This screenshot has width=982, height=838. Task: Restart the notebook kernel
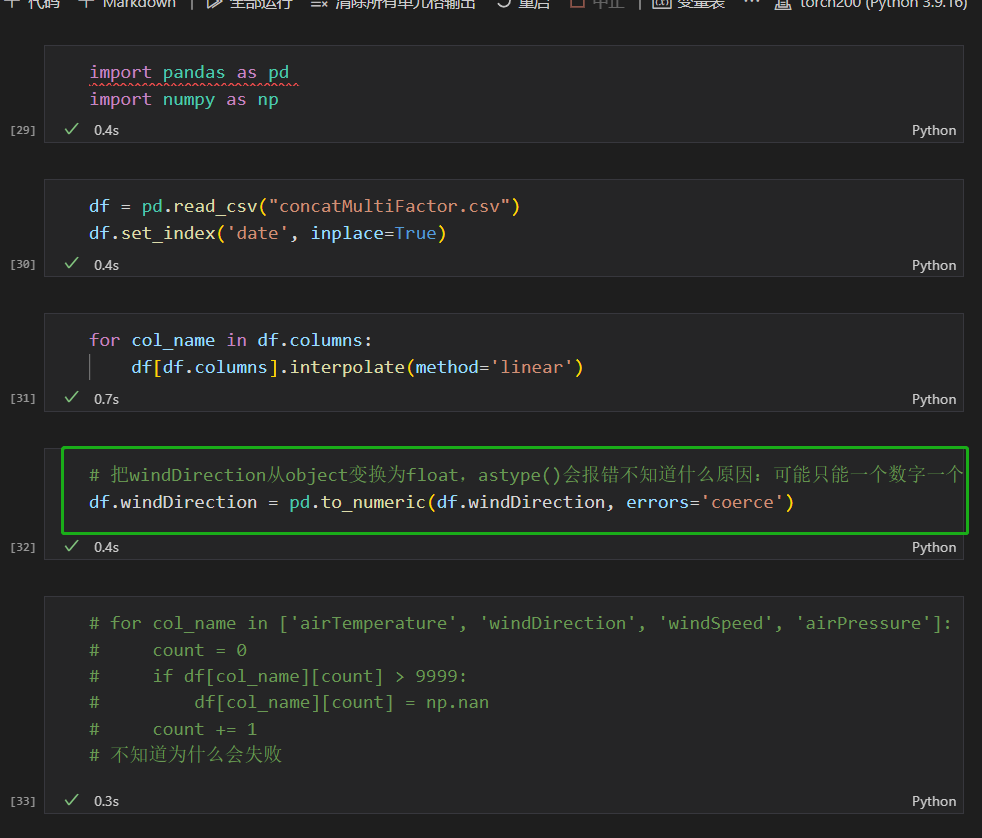point(523,4)
